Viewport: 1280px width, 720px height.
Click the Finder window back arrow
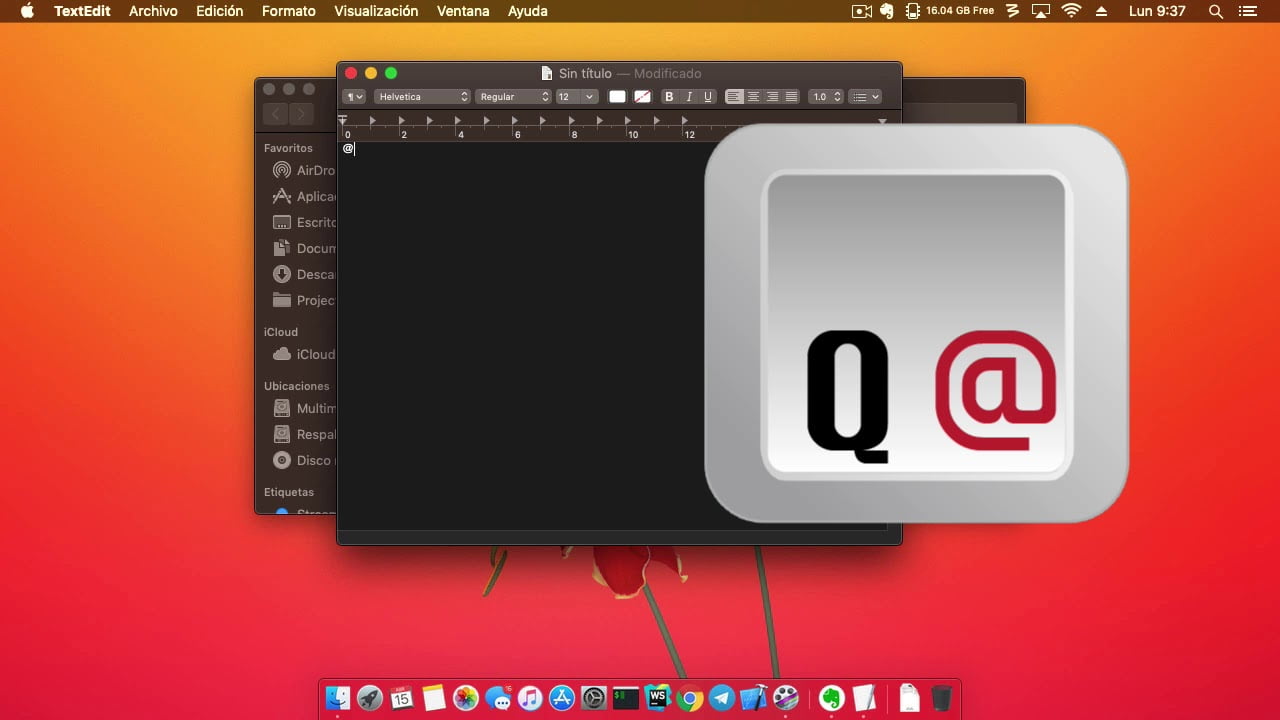pos(277,114)
